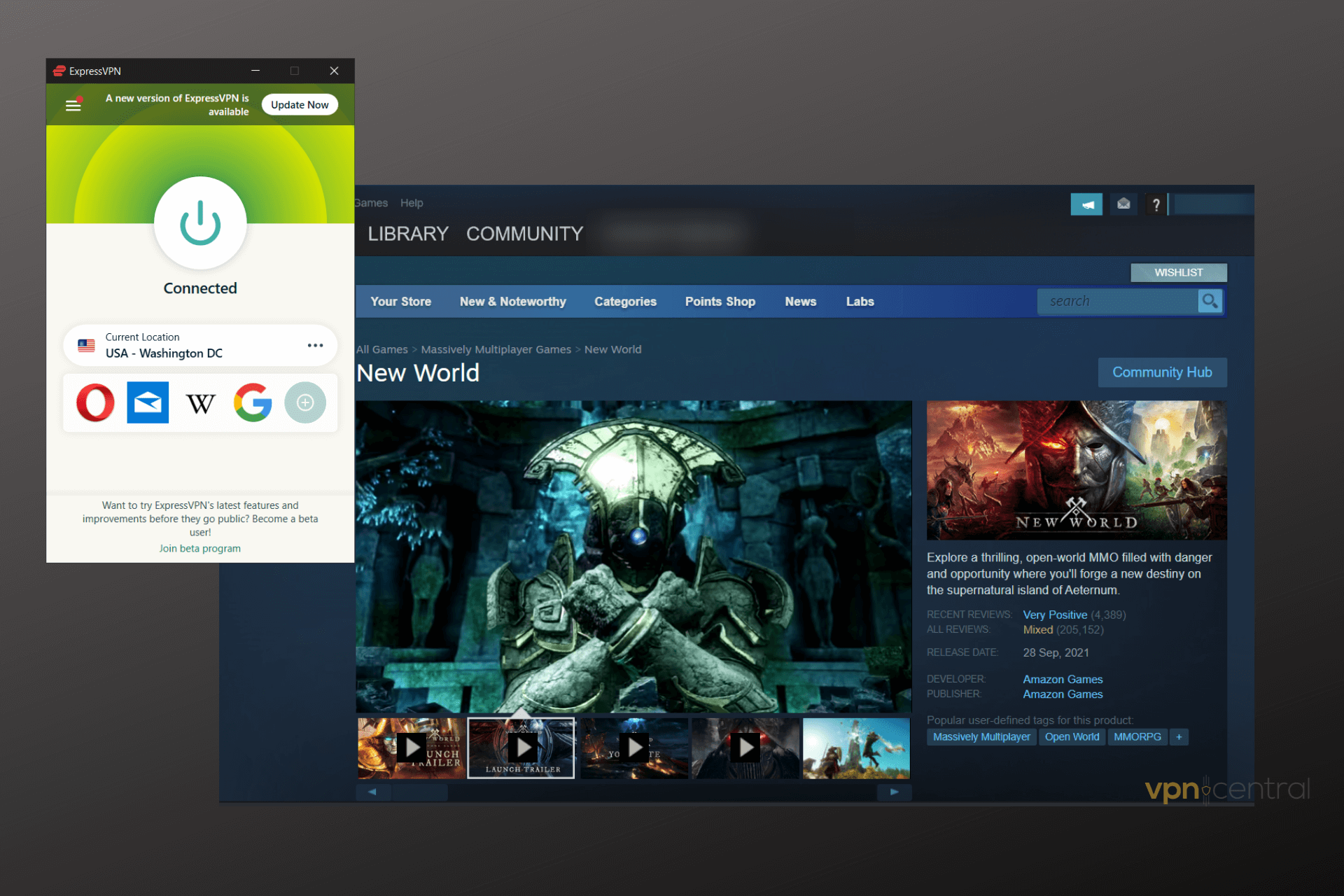
Task: Click the Steam search icon
Action: 1215,302
